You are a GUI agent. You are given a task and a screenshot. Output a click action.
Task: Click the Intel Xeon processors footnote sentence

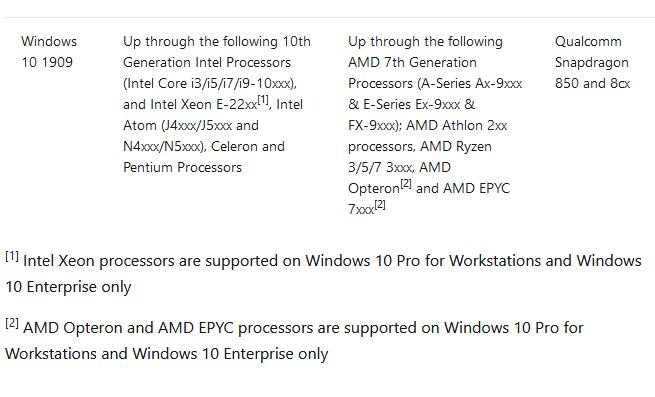[x=323, y=274]
